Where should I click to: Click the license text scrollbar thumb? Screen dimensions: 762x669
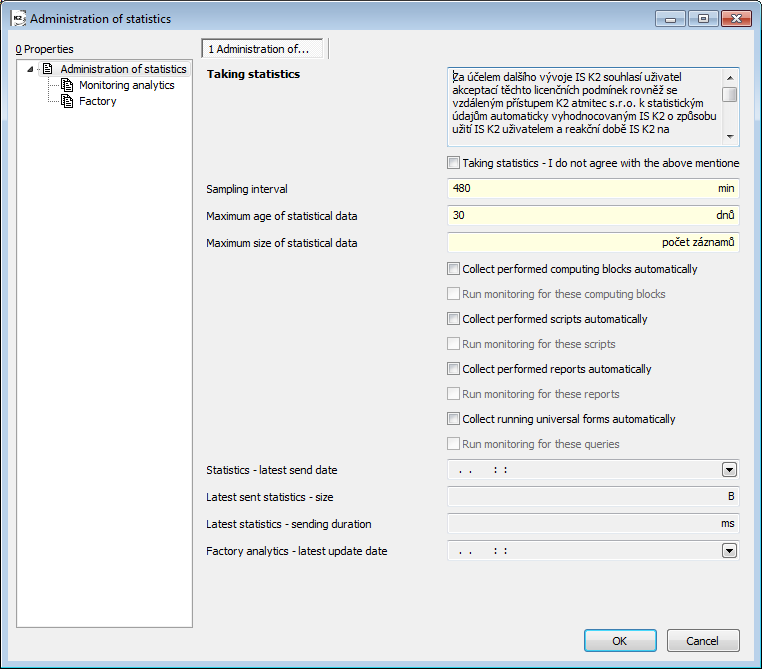(730, 94)
